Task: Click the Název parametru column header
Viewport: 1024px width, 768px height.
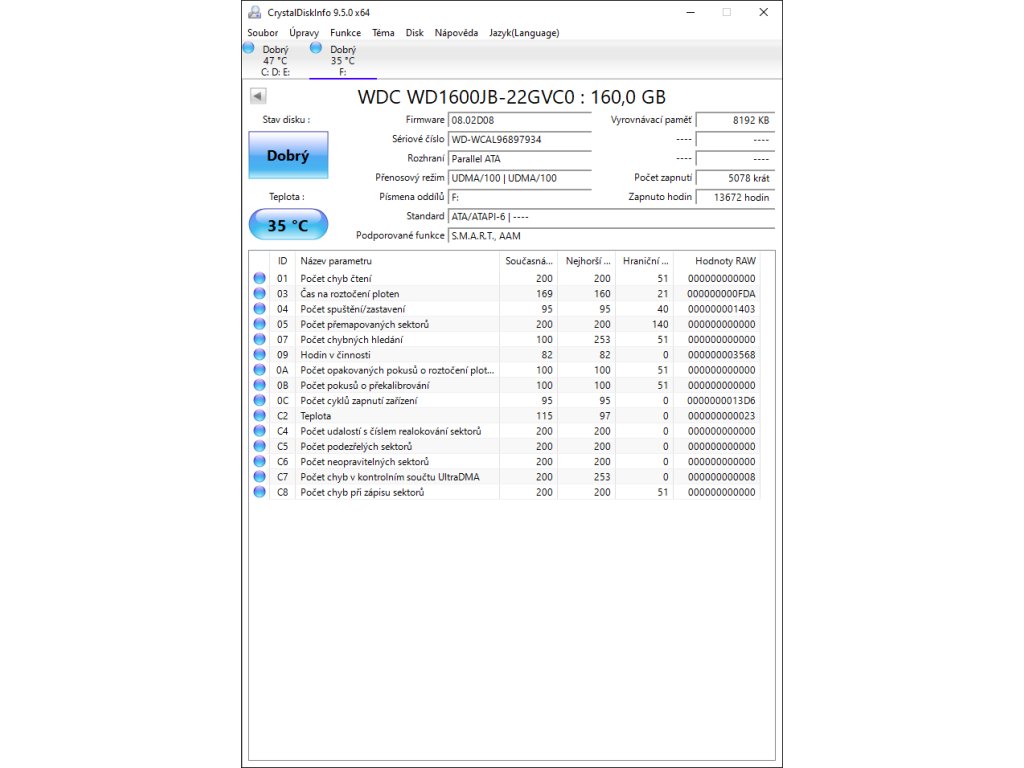Action: click(x=397, y=261)
